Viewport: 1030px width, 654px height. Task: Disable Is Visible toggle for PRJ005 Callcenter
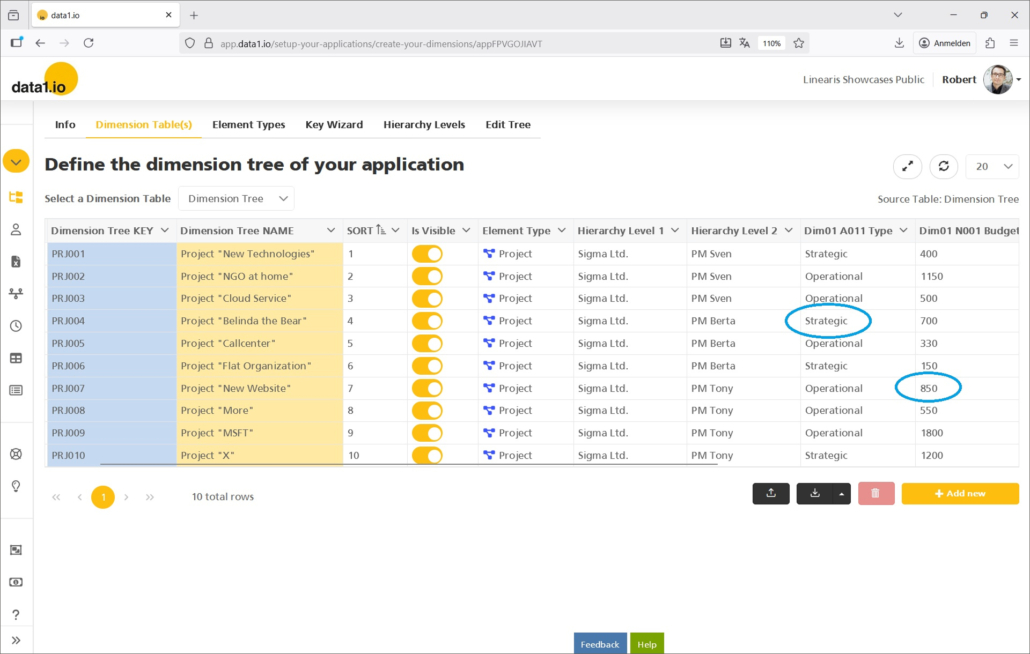click(427, 343)
